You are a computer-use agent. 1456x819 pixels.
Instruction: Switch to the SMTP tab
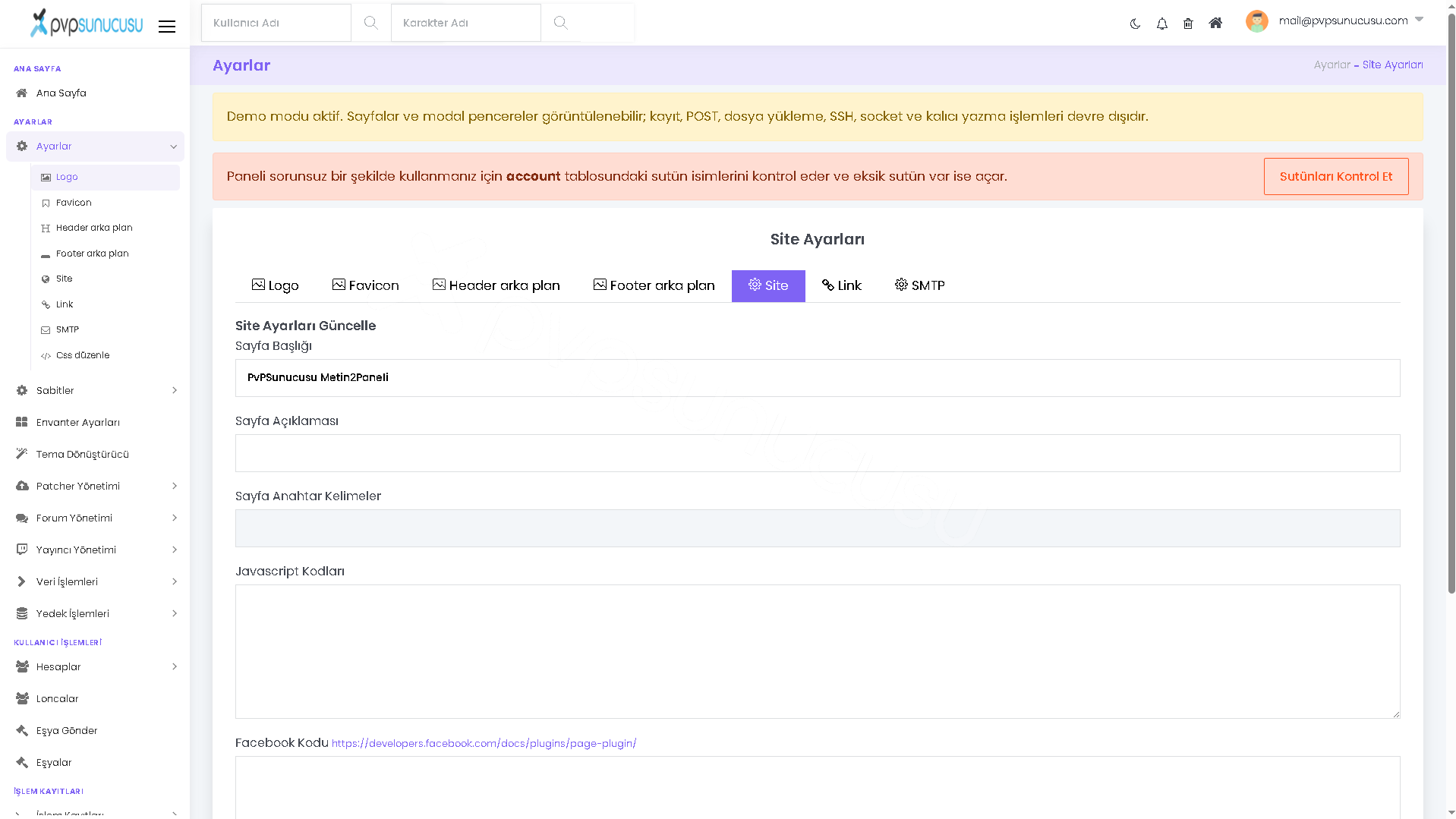(x=919, y=285)
